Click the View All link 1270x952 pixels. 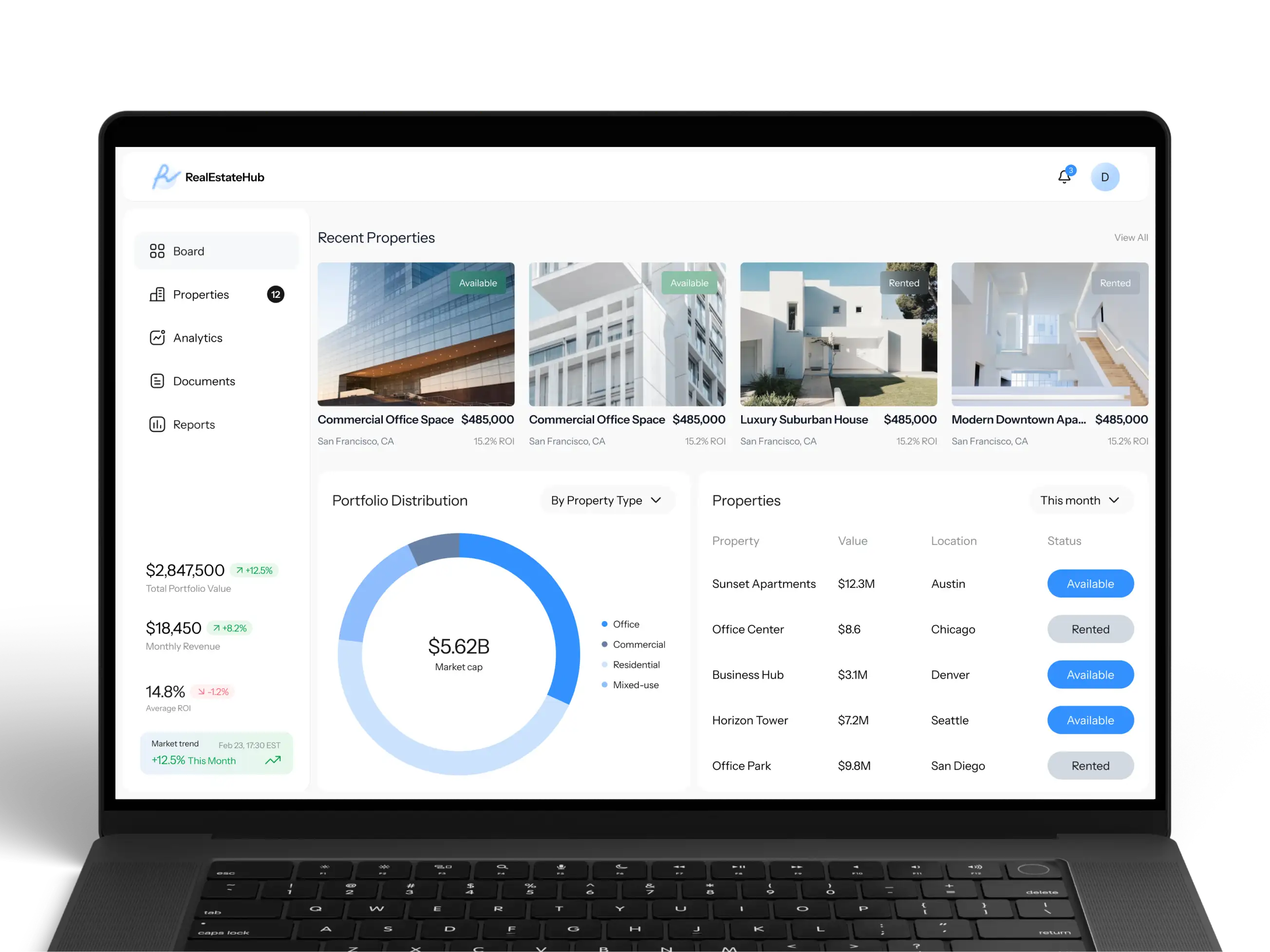click(1130, 238)
